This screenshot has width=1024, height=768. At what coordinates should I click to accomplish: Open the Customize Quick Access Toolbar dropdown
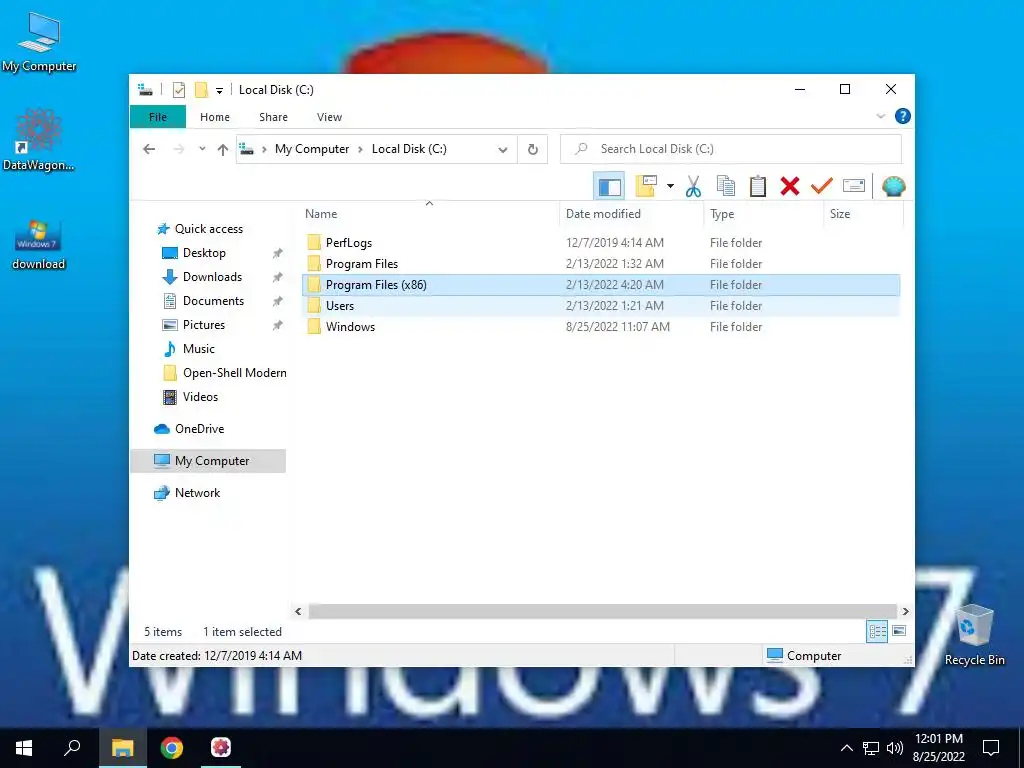point(219,91)
